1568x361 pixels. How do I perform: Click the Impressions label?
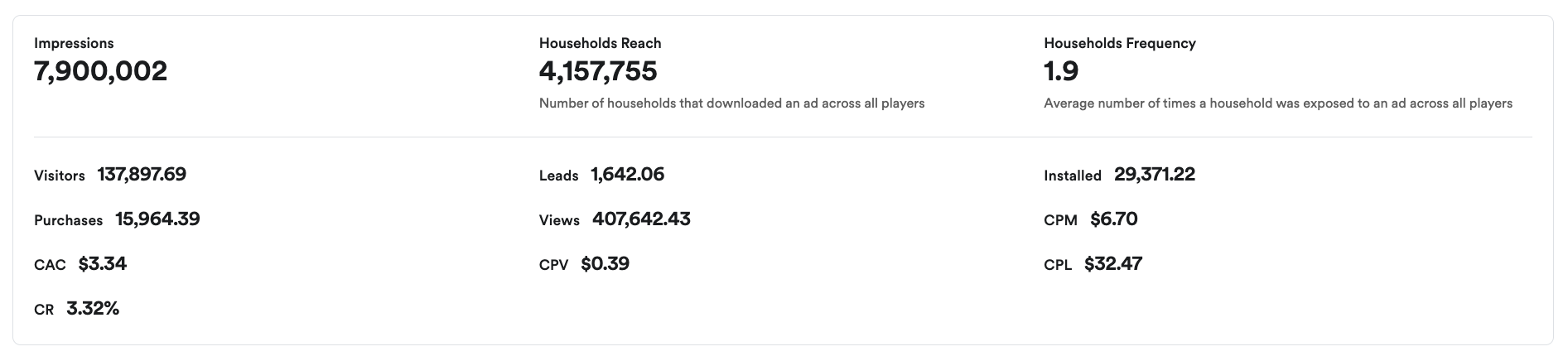74,43
